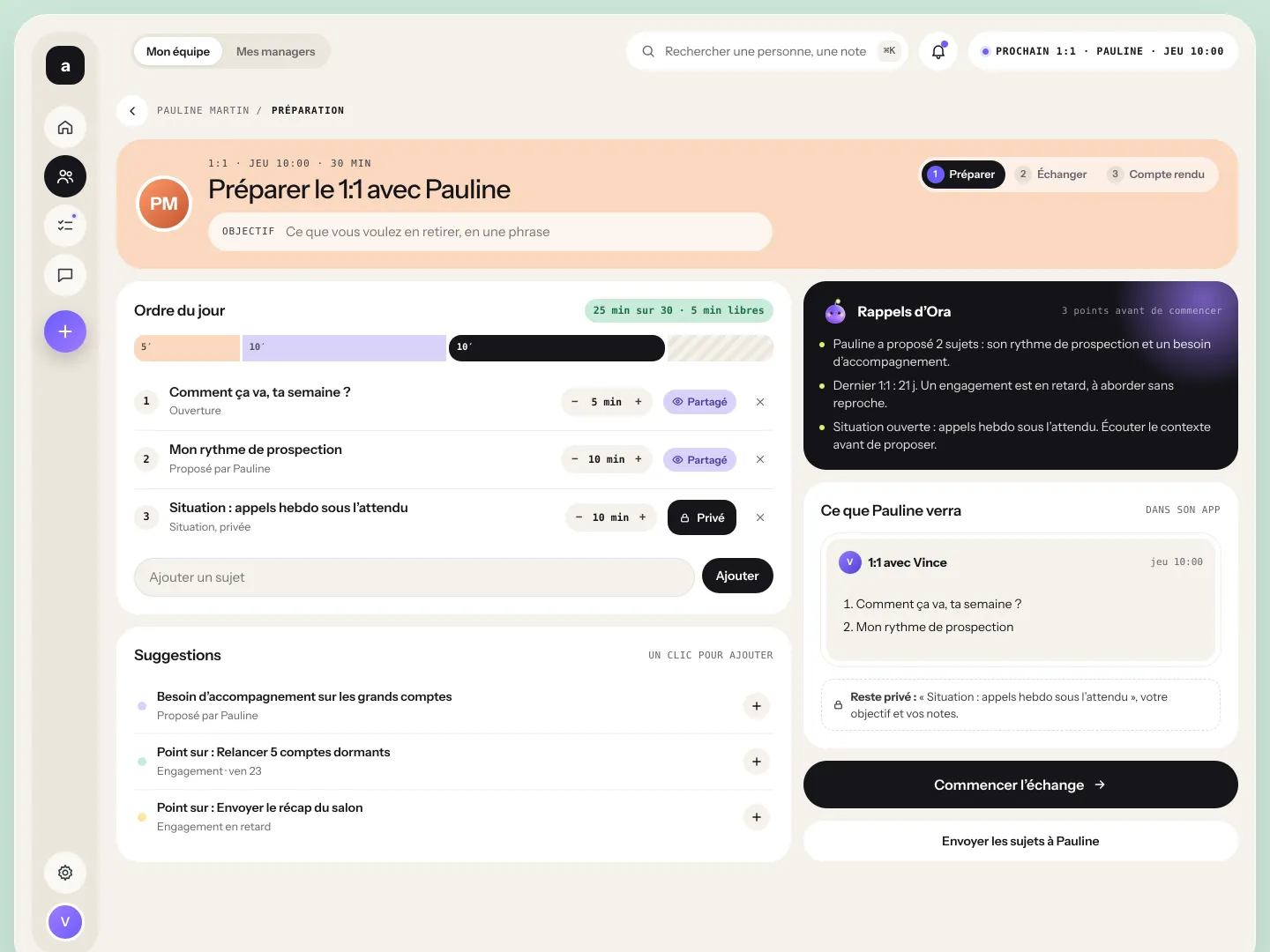Go back with the breadcrumb arrow
Viewport: 1270px width, 952px height.
point(132,110)
